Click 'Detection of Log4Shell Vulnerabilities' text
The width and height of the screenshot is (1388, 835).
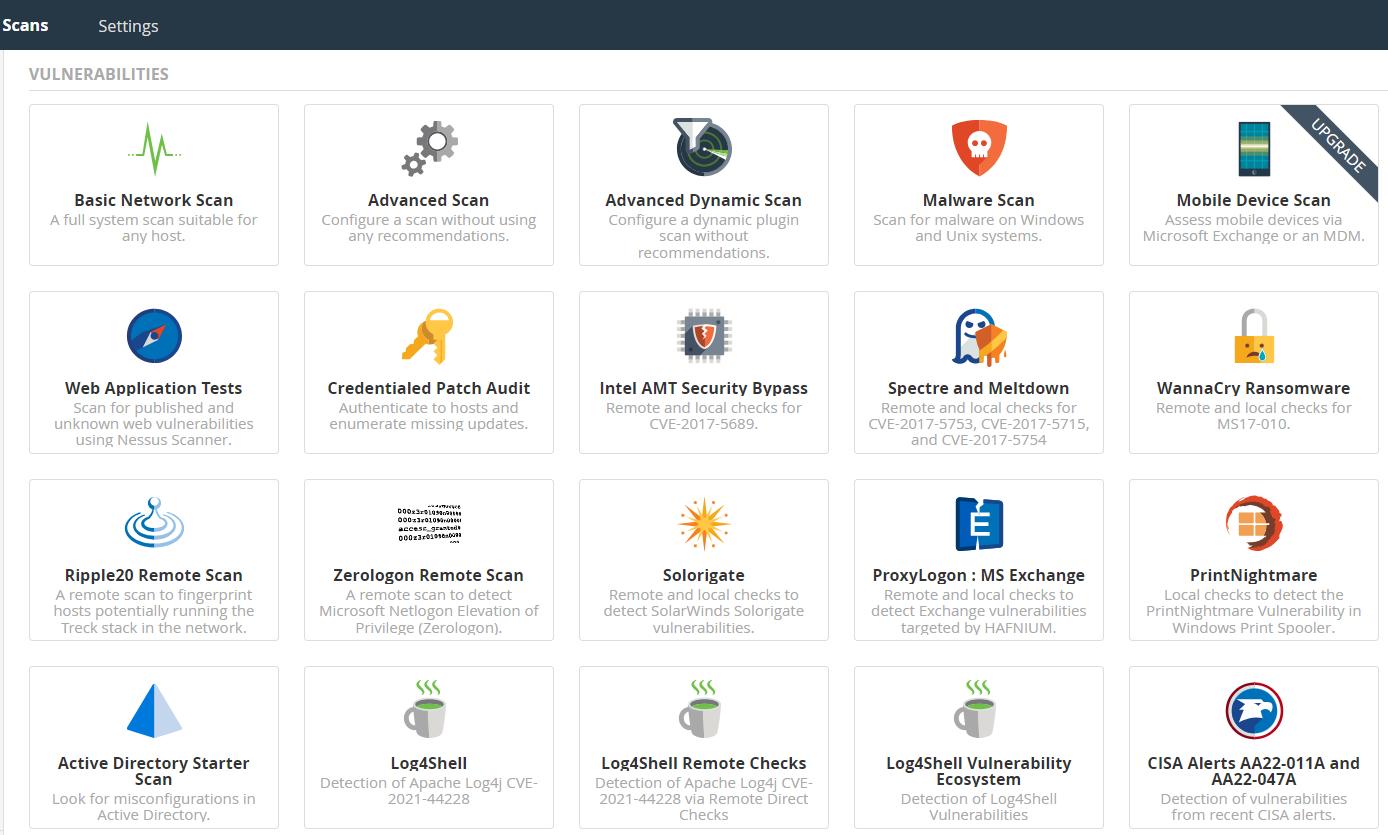[x=979, y=807]
